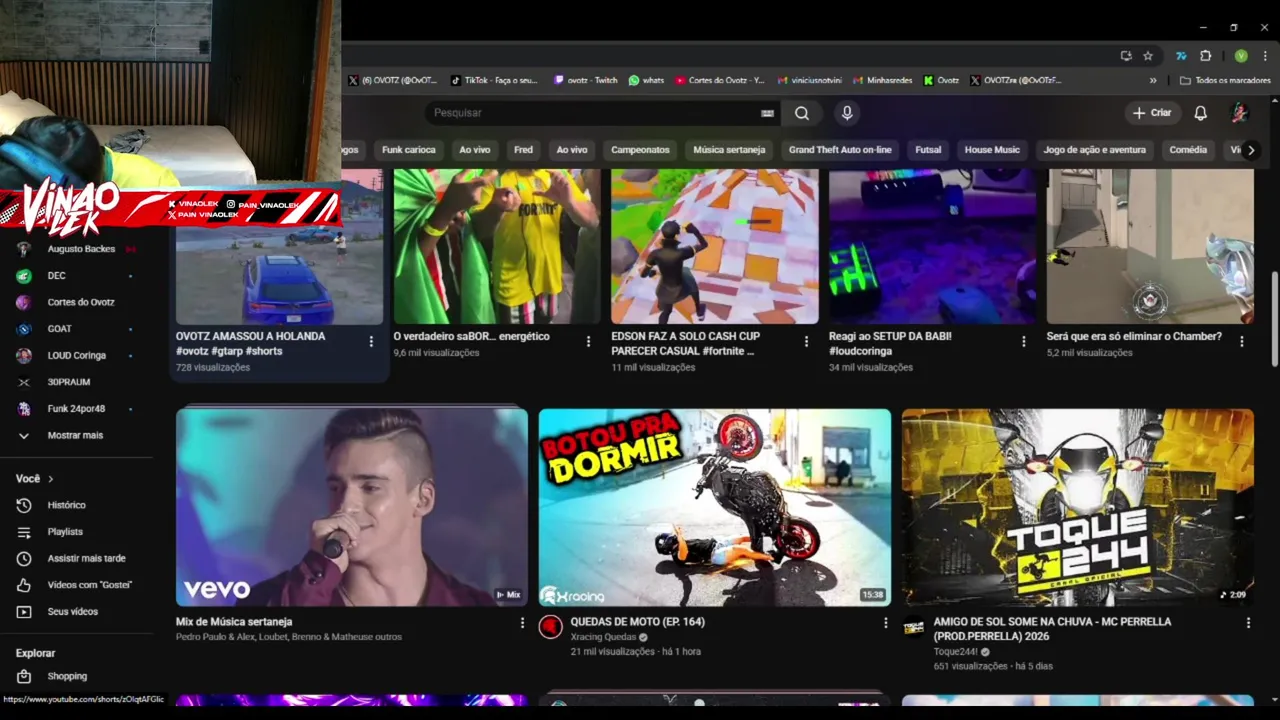
Task: Select the House Music chip
Action: click(992, 150)
